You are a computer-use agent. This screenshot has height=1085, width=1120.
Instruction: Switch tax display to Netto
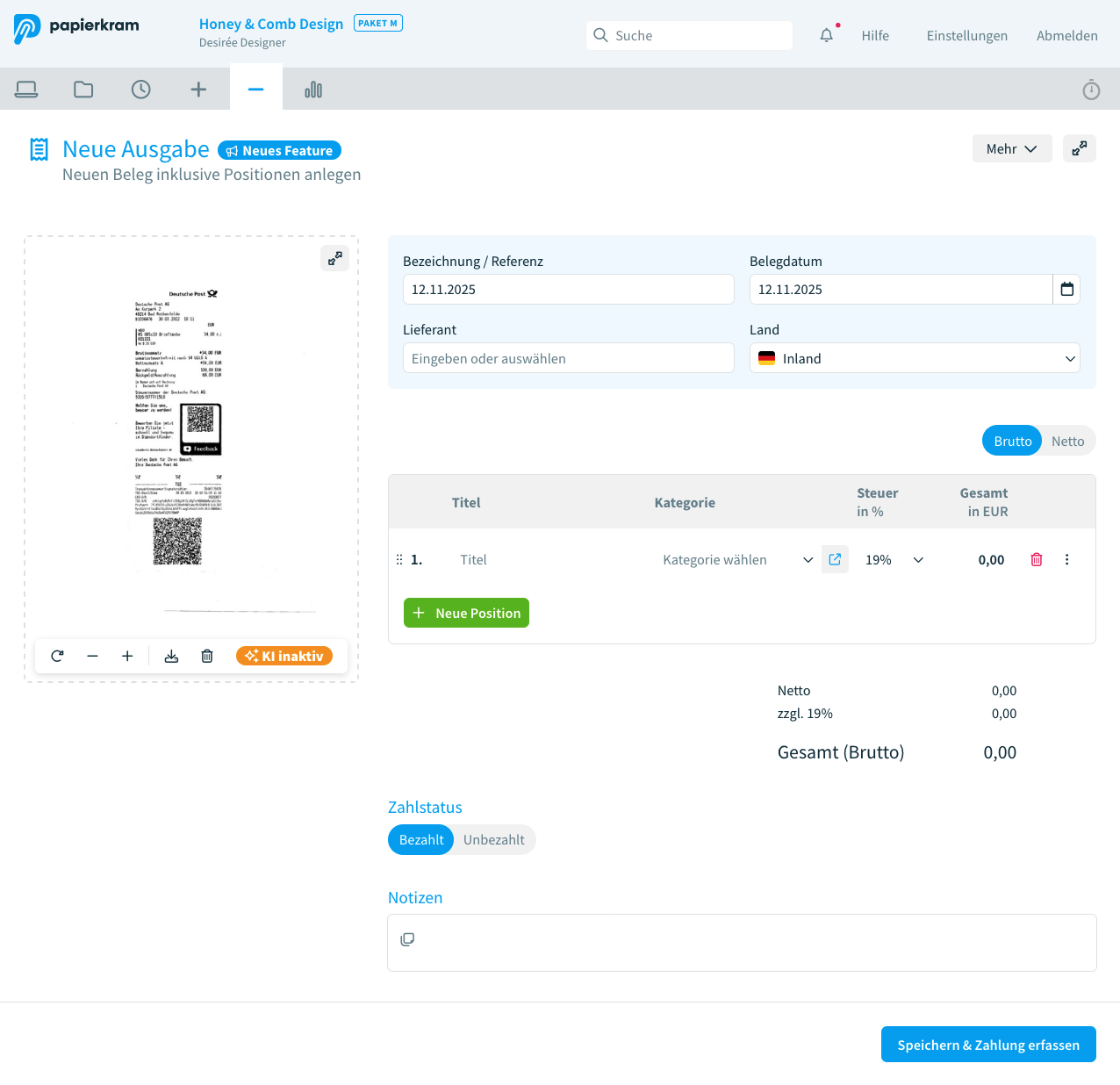[x=1067, y=441]
